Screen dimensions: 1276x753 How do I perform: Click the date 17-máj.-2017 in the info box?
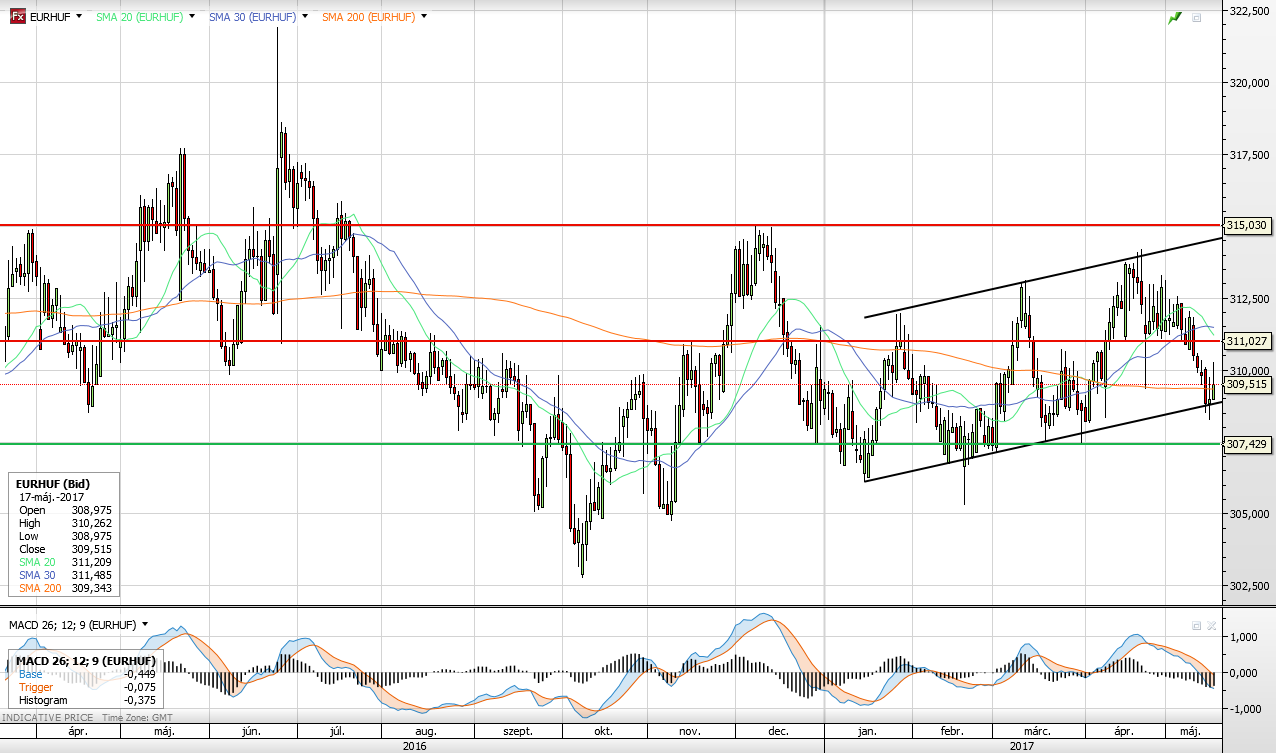point(52,497)
